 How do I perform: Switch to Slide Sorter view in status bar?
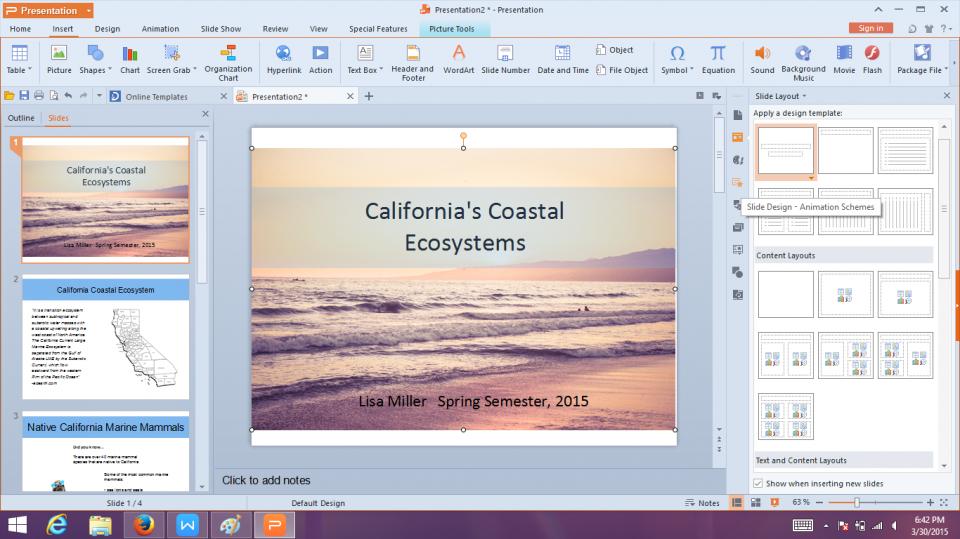click(x=756, y=502)
